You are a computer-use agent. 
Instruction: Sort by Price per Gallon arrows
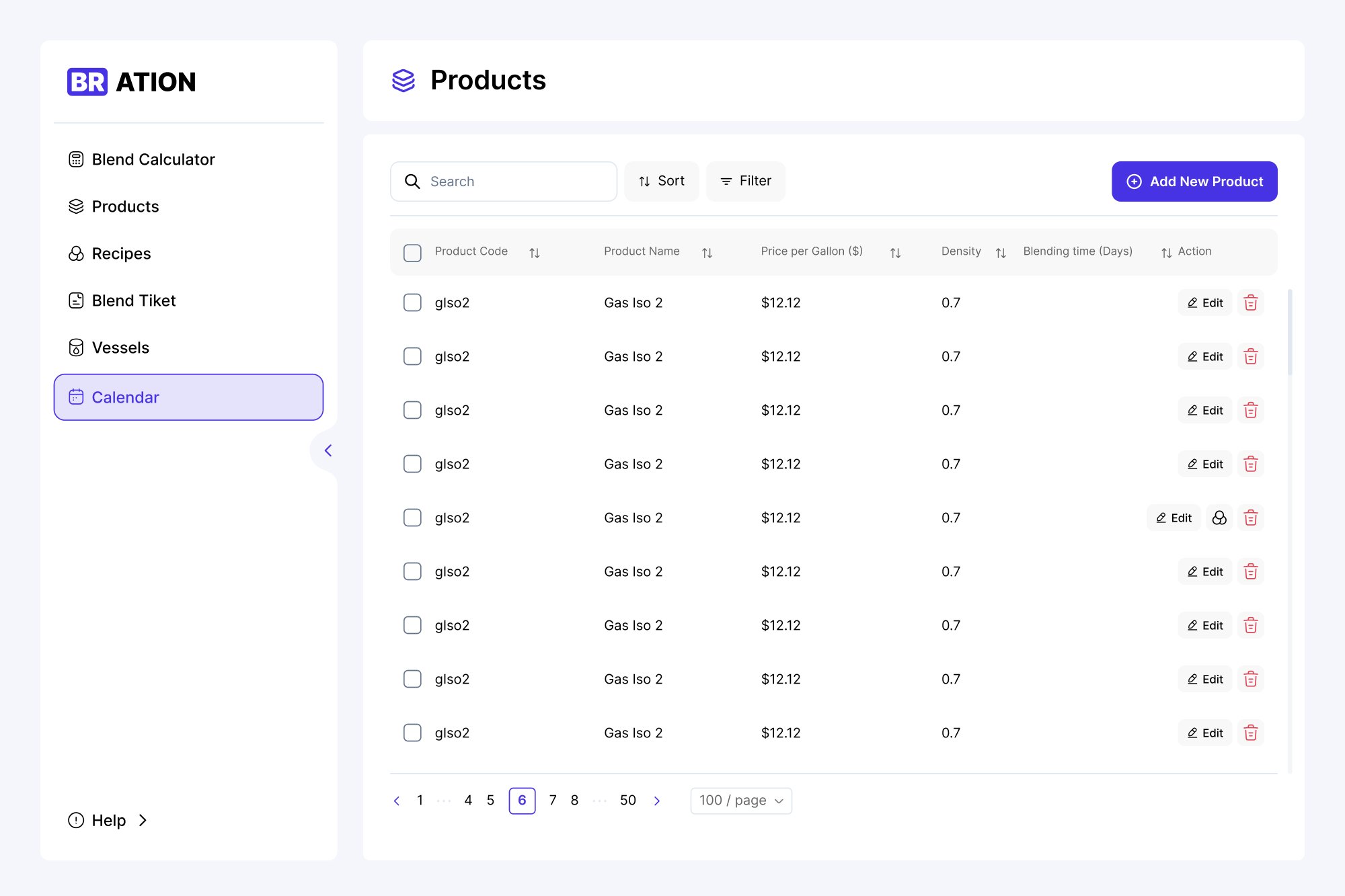click(x=895, y=253)
